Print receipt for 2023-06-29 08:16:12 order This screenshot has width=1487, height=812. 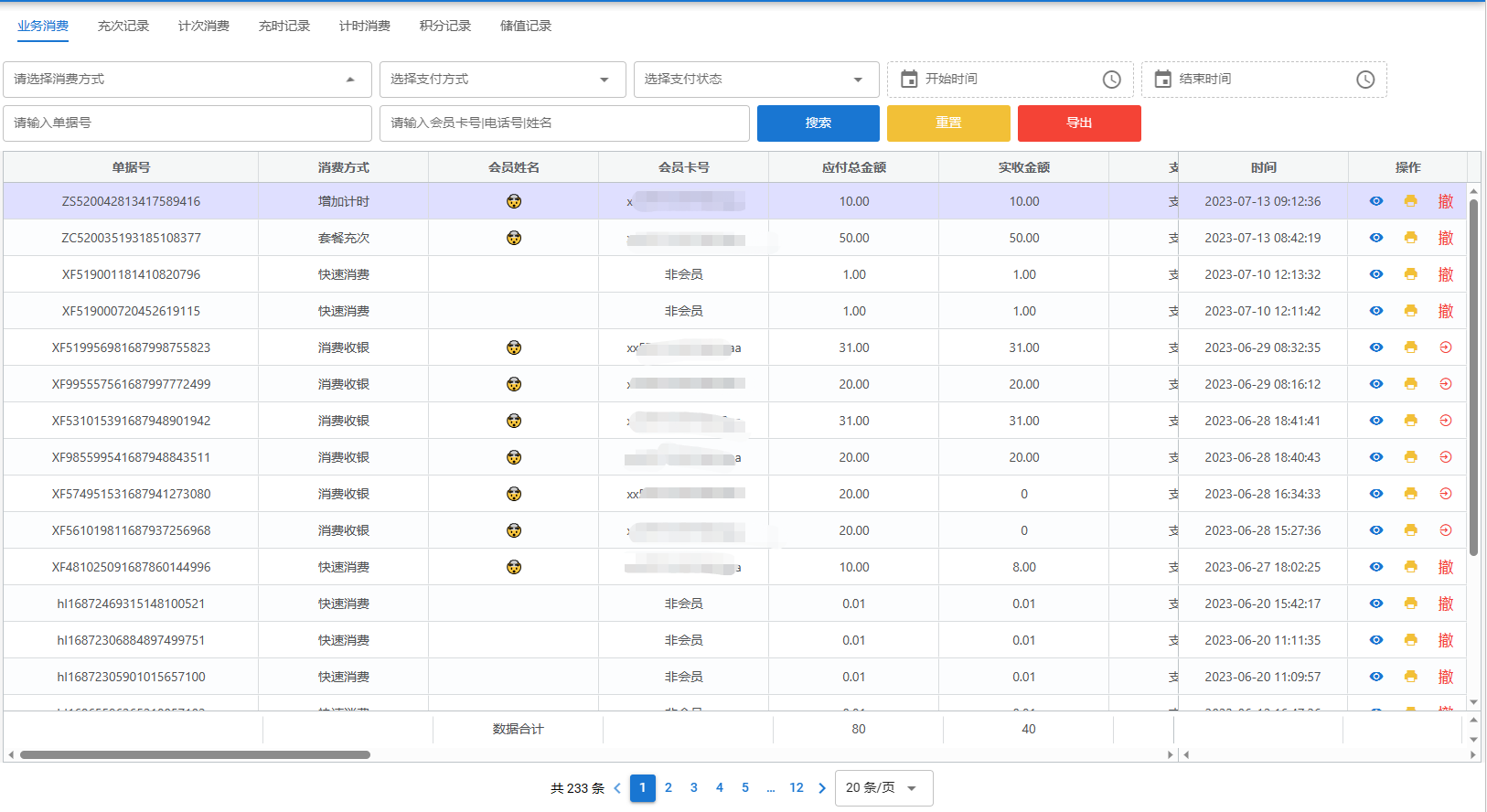(x=1411, y=384)
